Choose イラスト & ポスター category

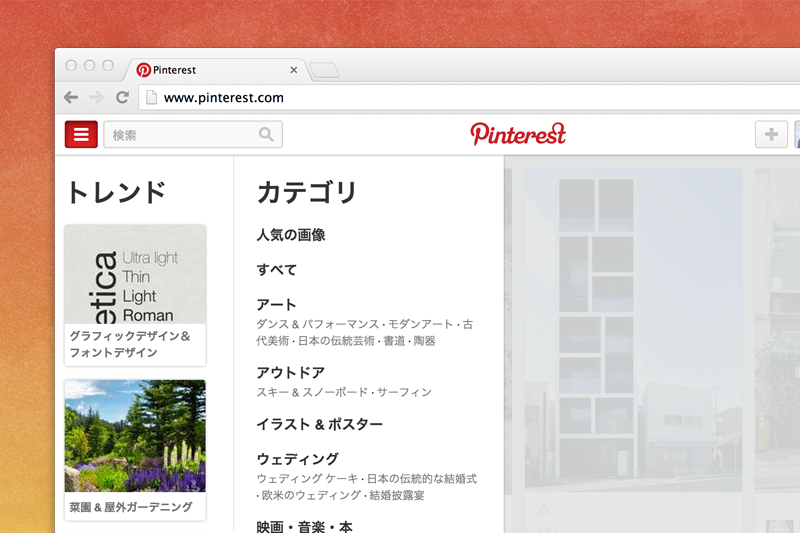319,425
